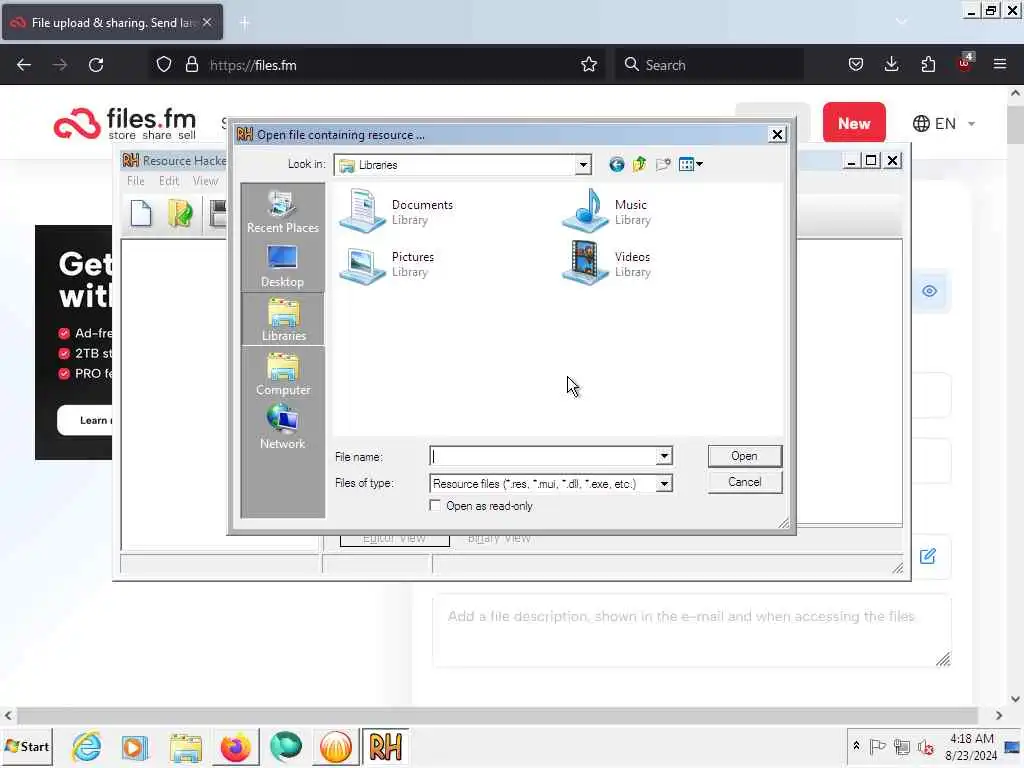
Task: Launch Internet Explorer from taskbar
Action: 86,746
